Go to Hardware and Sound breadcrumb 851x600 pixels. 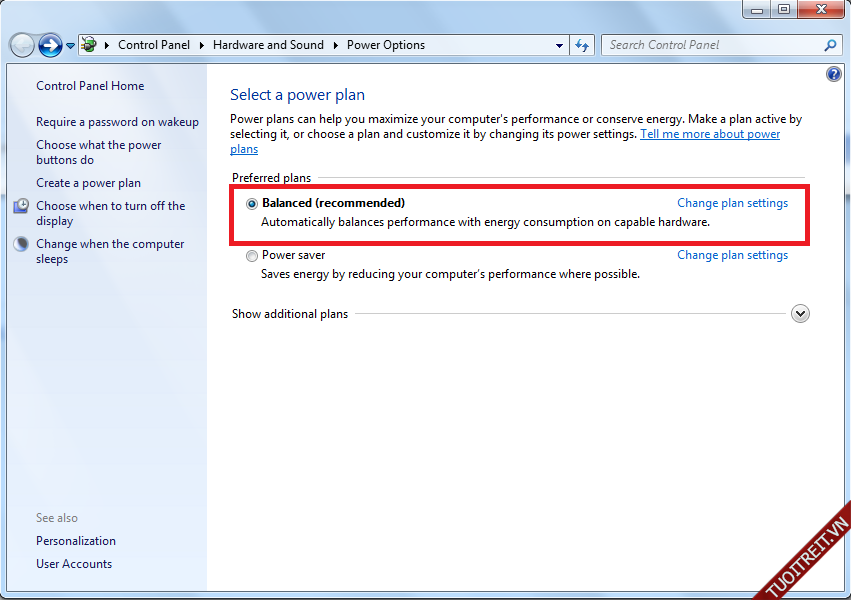tap(268, 45)
